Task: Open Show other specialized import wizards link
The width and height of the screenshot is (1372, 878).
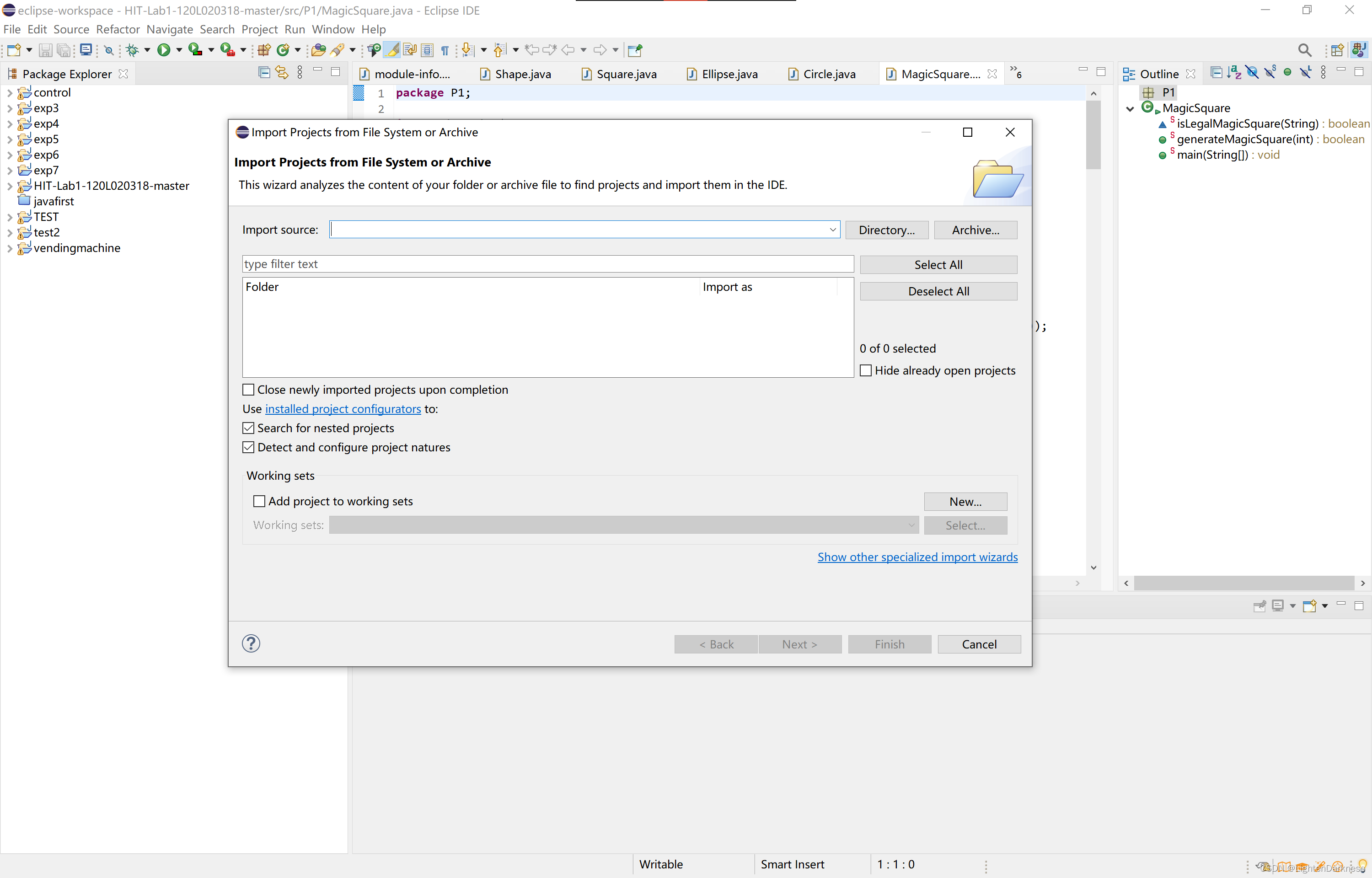Action: point(917,557)
